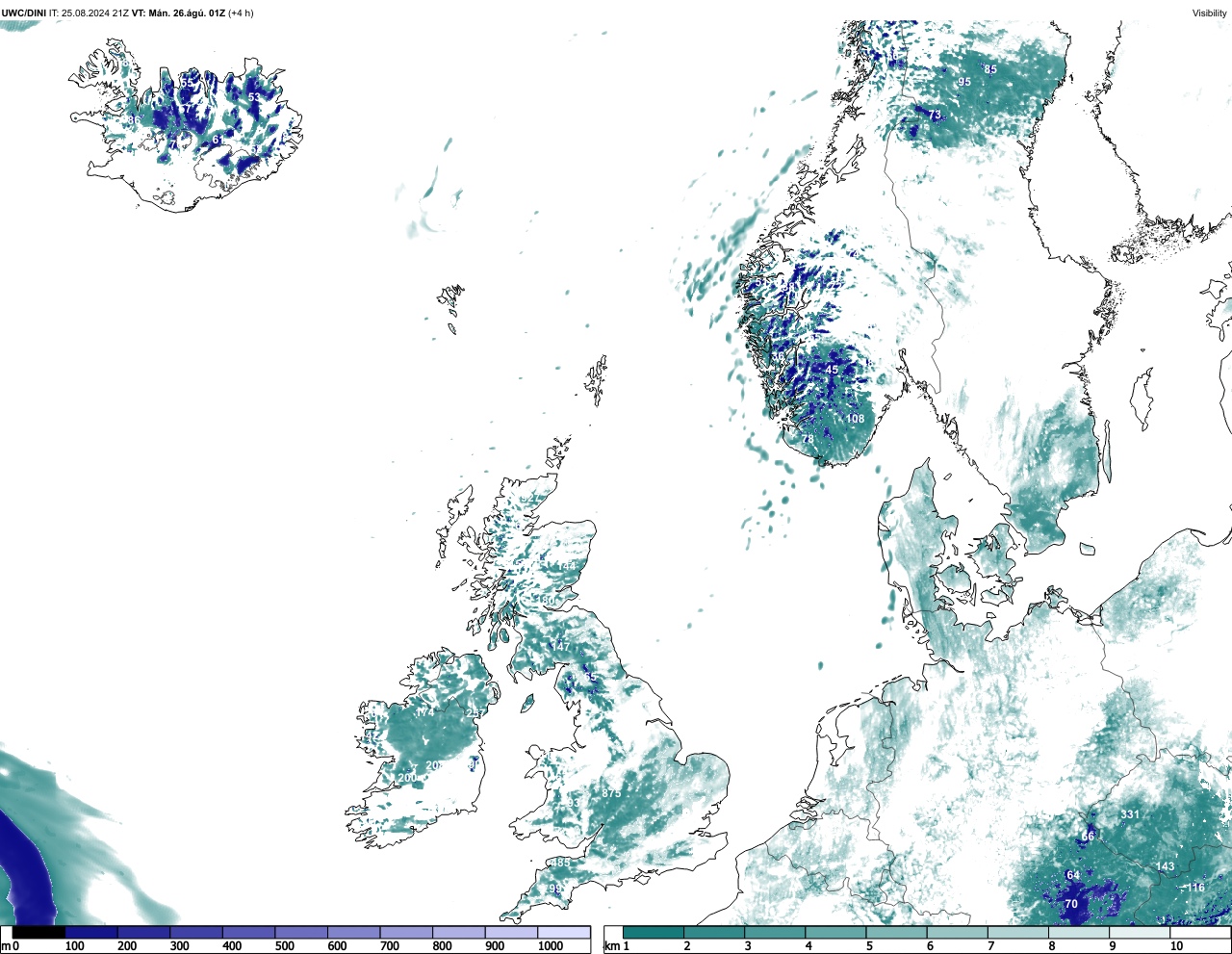Select the lightest 9–10 km legend swatch

coord(1141,932)
